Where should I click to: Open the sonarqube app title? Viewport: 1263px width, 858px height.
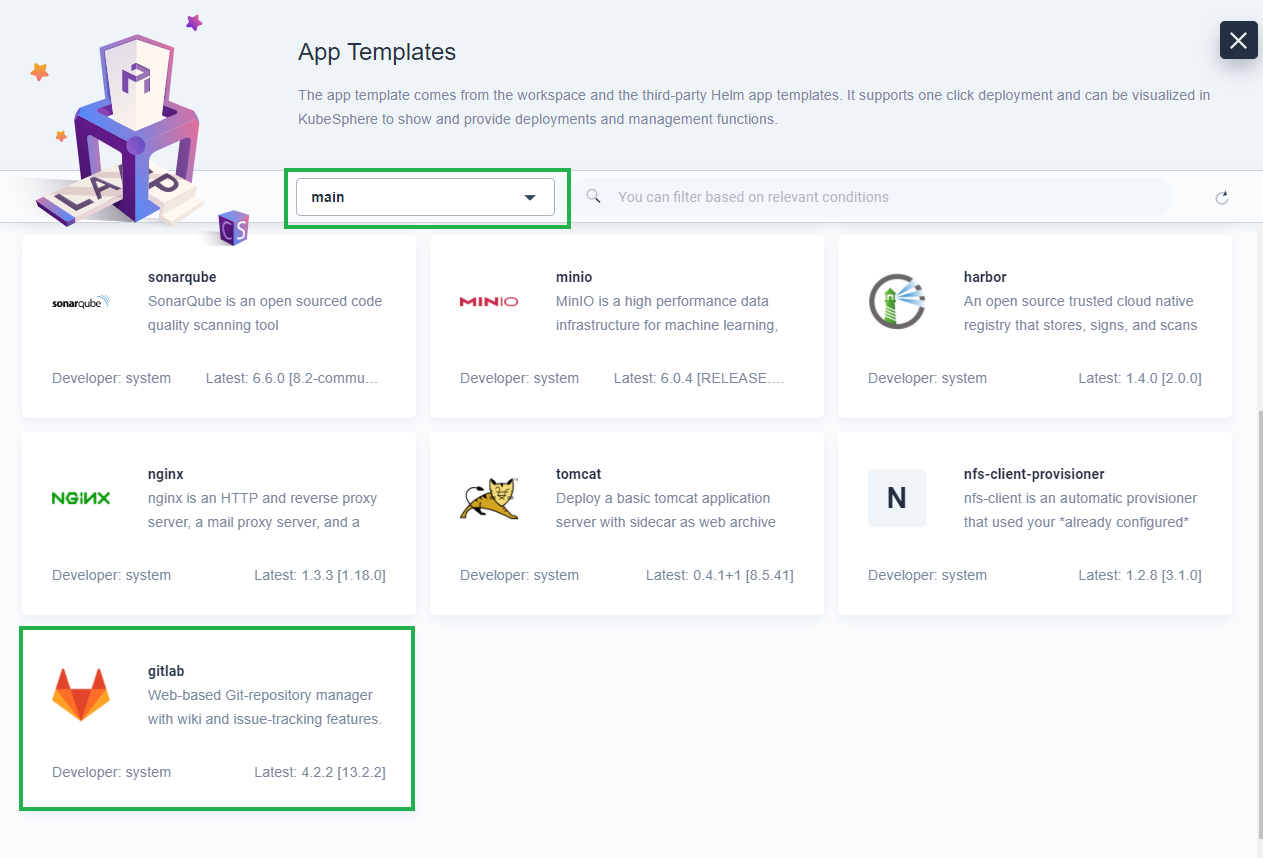(x=182, y=277)
